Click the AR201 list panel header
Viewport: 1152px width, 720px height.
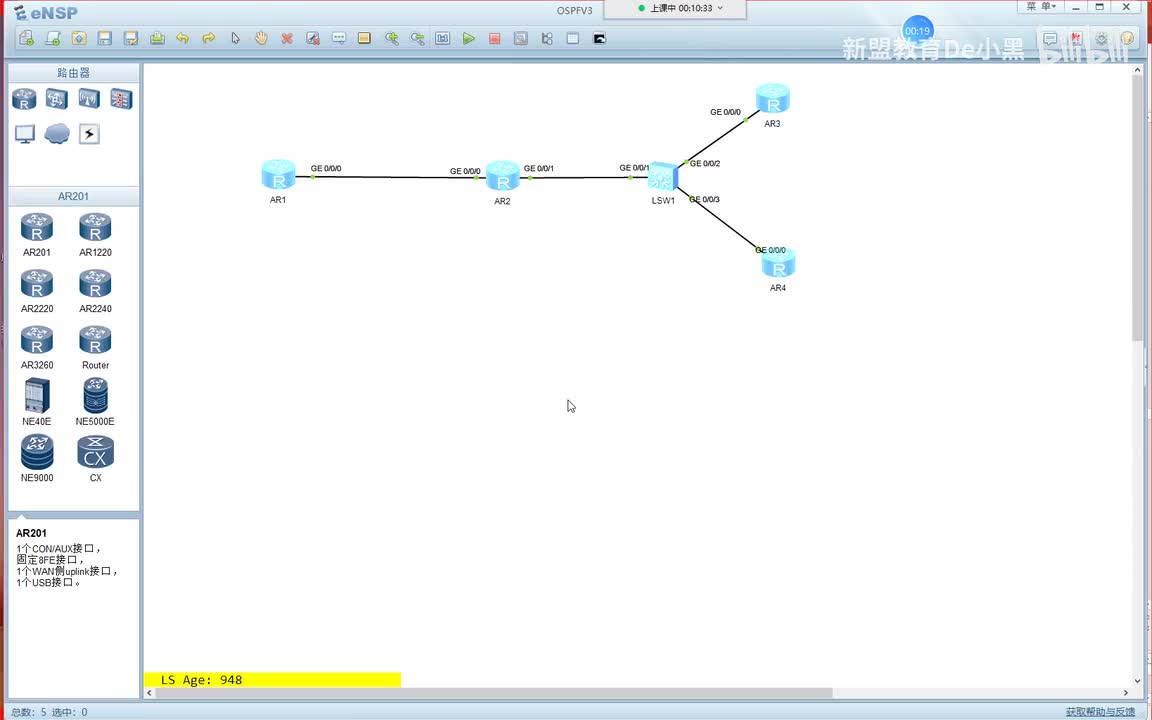pos(73,196)
